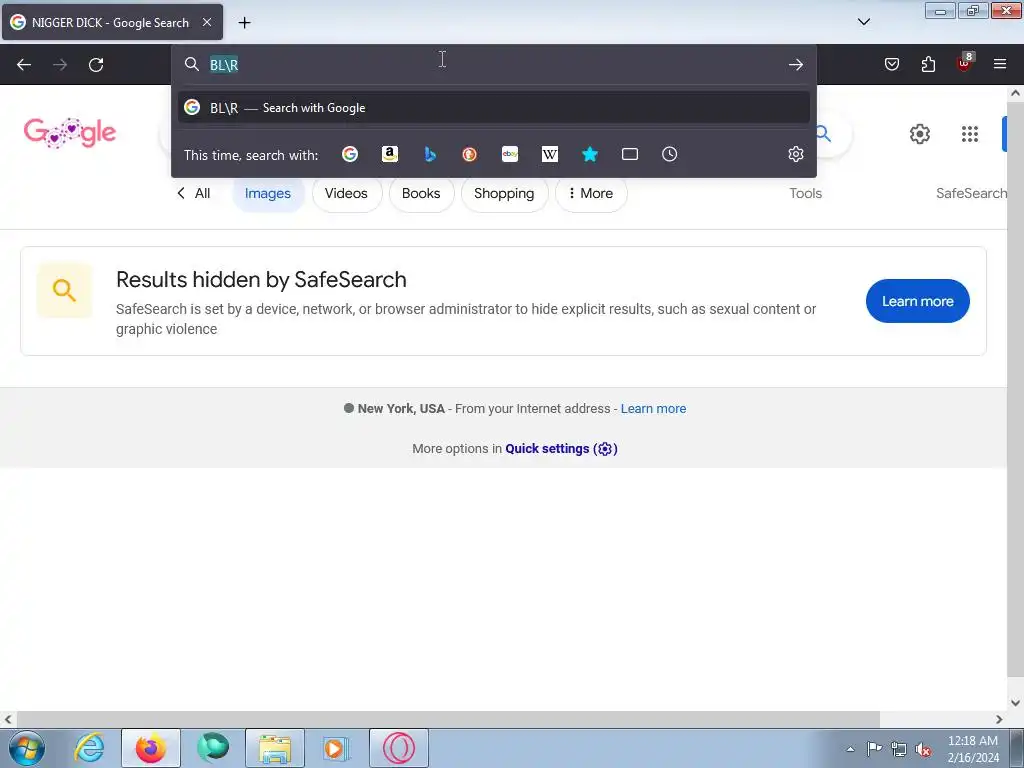The width and height of the screenshot is (1024, 768).
Task: Open the Google apps grid
Action: pyautogui.click(x=970, y=134)
